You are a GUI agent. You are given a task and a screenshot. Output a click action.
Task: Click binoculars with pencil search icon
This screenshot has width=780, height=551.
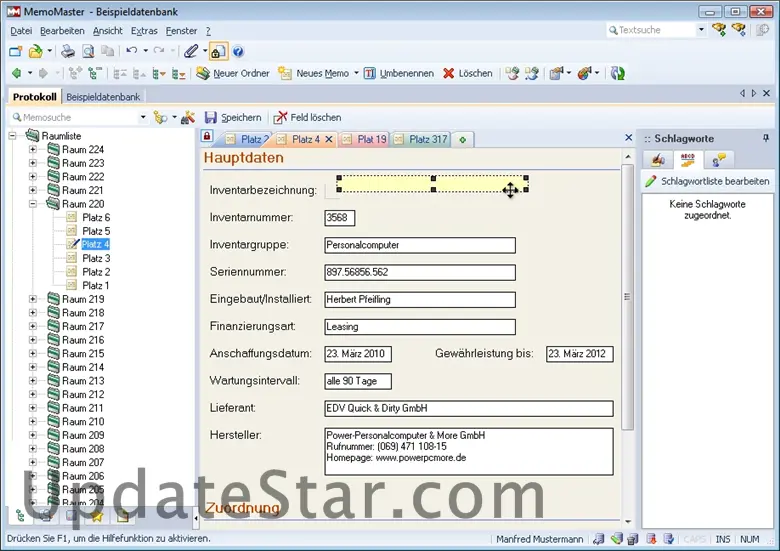coord(188,118)
